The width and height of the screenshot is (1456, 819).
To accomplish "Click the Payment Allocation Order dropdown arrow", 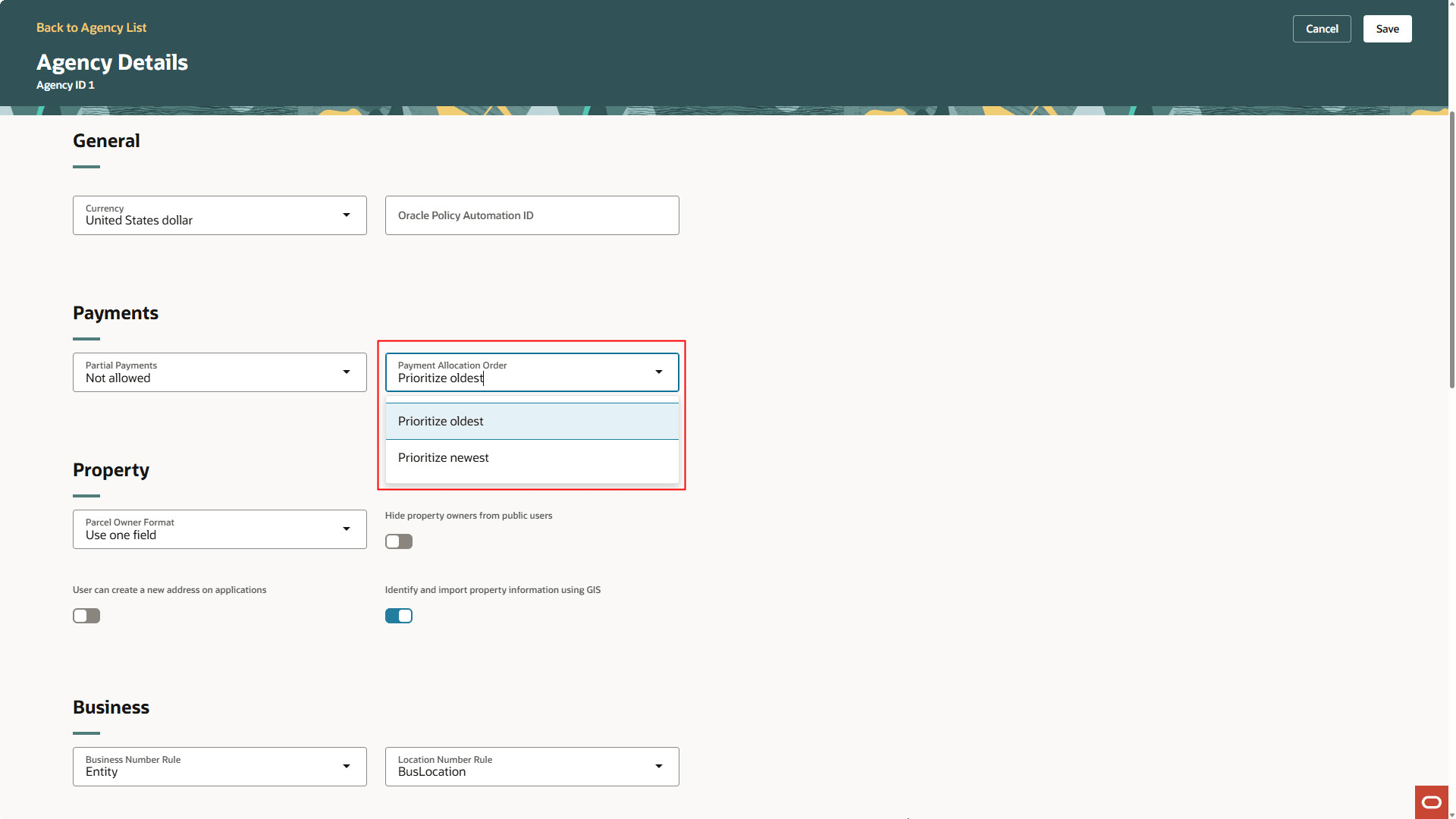I will 658,372.
